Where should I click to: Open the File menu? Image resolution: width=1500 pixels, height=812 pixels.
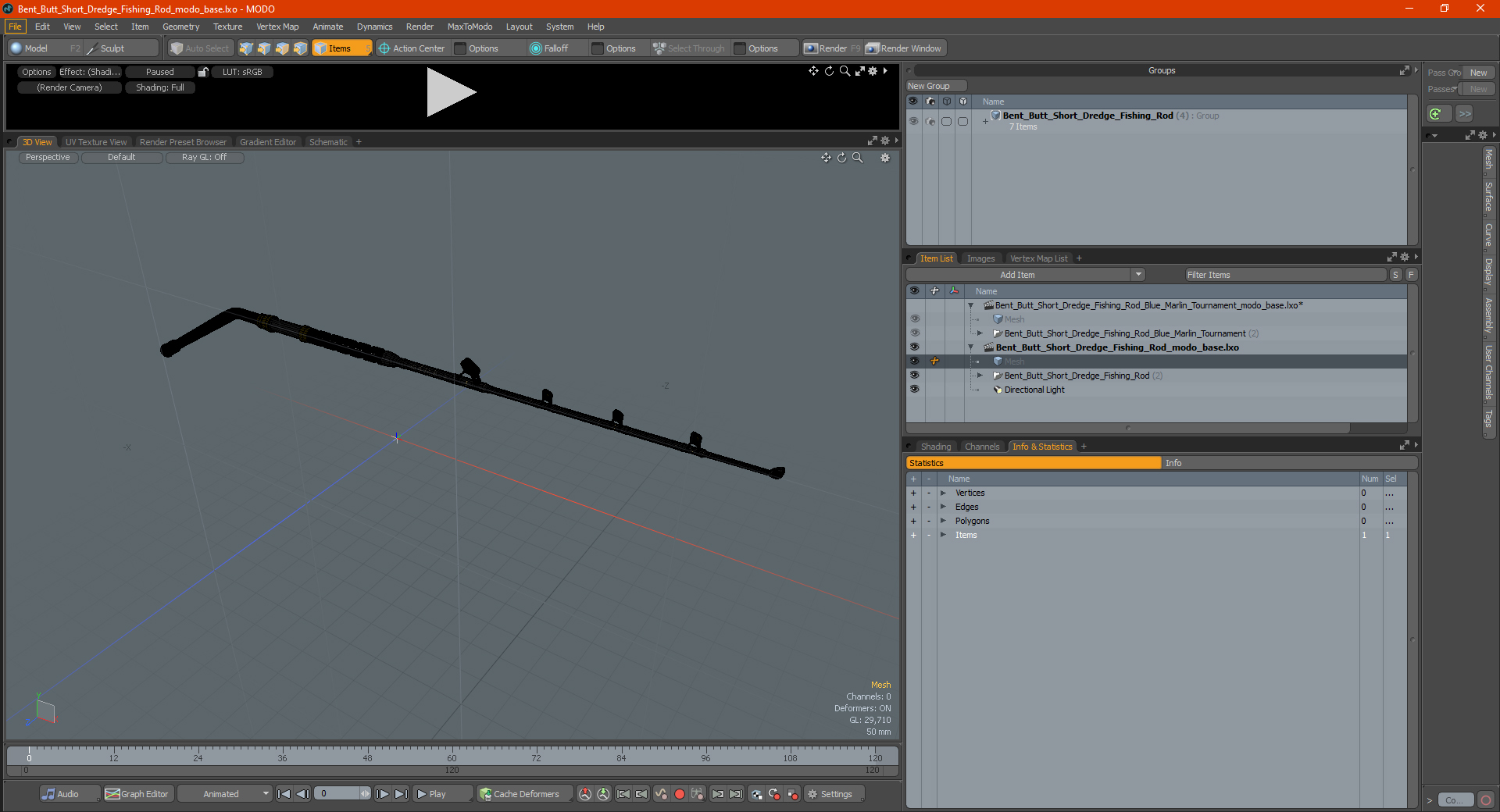(x=15, y=27)
